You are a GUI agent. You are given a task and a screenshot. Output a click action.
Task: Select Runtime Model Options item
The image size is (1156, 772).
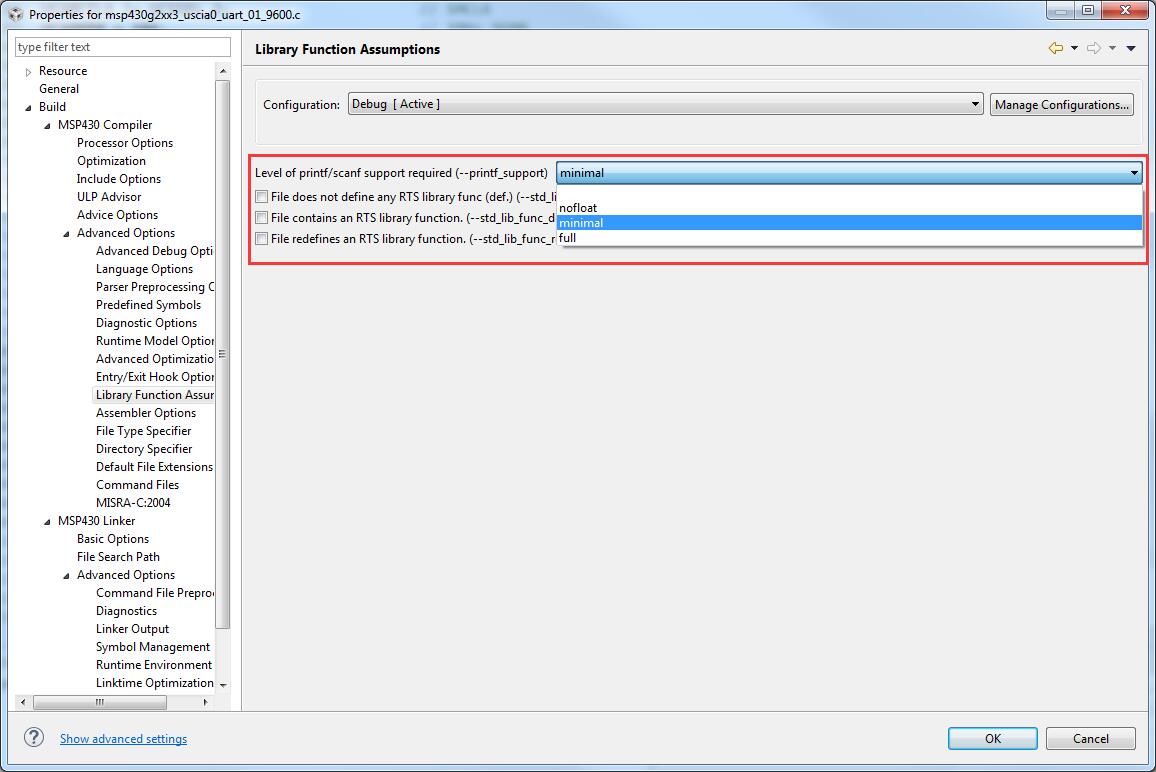pos(155,341)
